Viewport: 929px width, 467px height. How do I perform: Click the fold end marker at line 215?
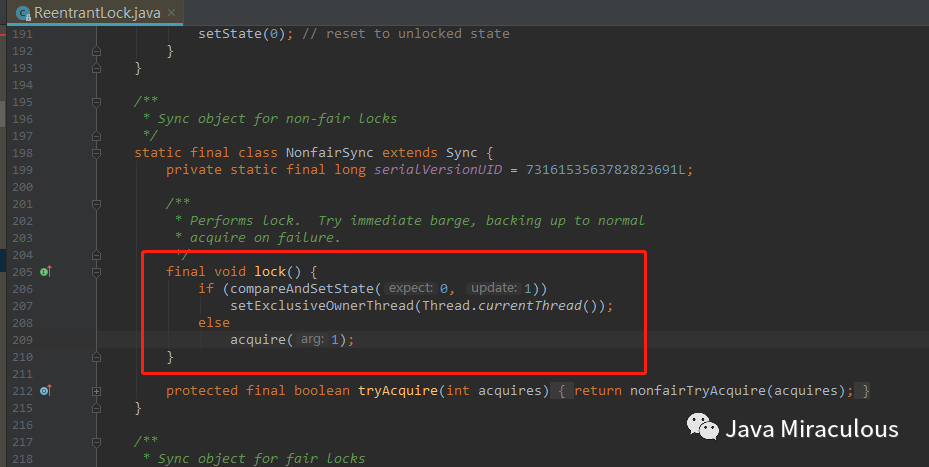coord(97,408)
